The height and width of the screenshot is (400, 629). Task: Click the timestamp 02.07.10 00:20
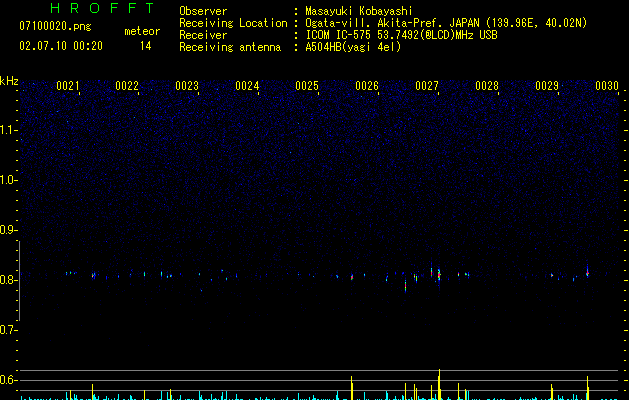[x=61, y=46]
